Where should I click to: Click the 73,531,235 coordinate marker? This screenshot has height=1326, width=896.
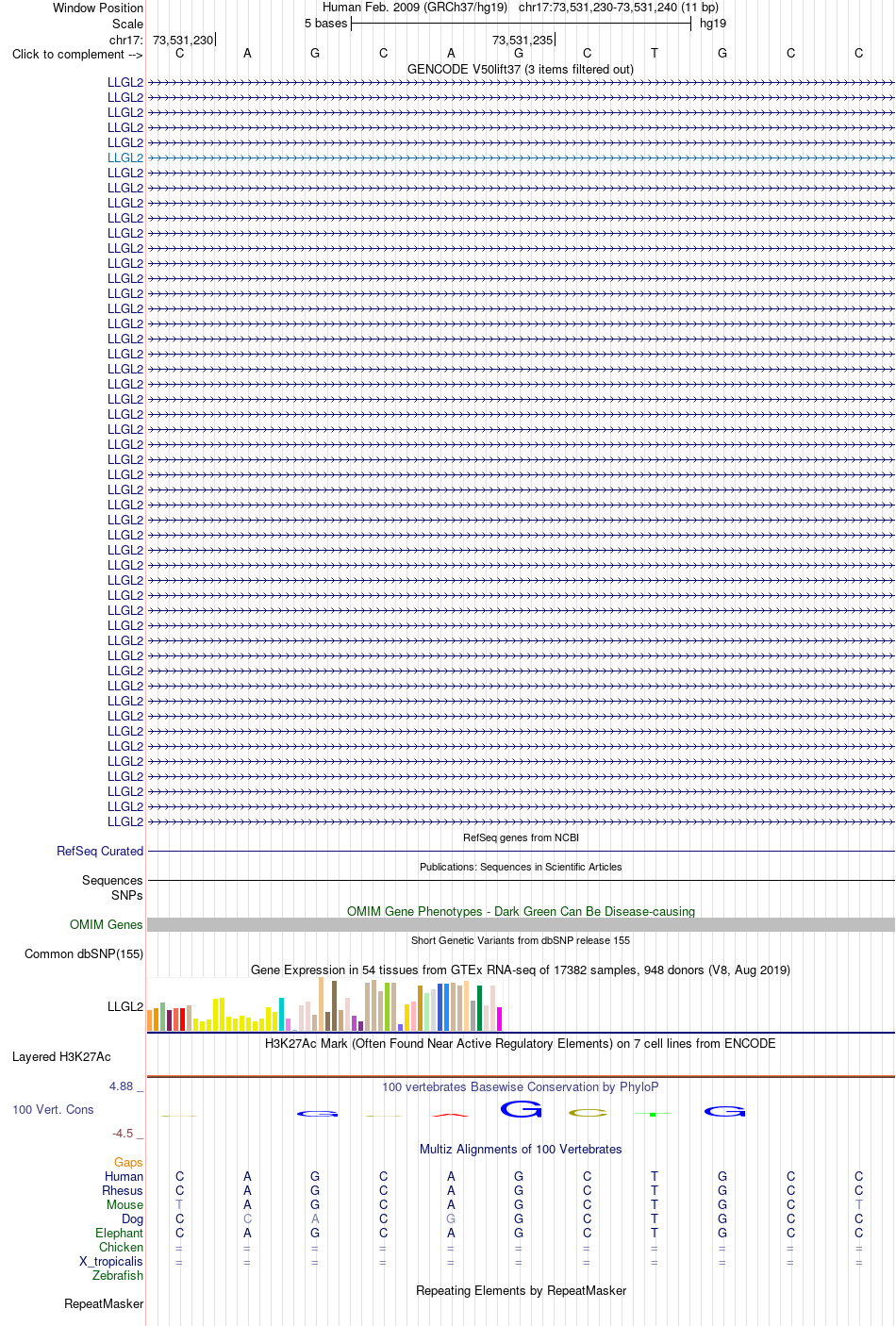click(x=523, y=41)
